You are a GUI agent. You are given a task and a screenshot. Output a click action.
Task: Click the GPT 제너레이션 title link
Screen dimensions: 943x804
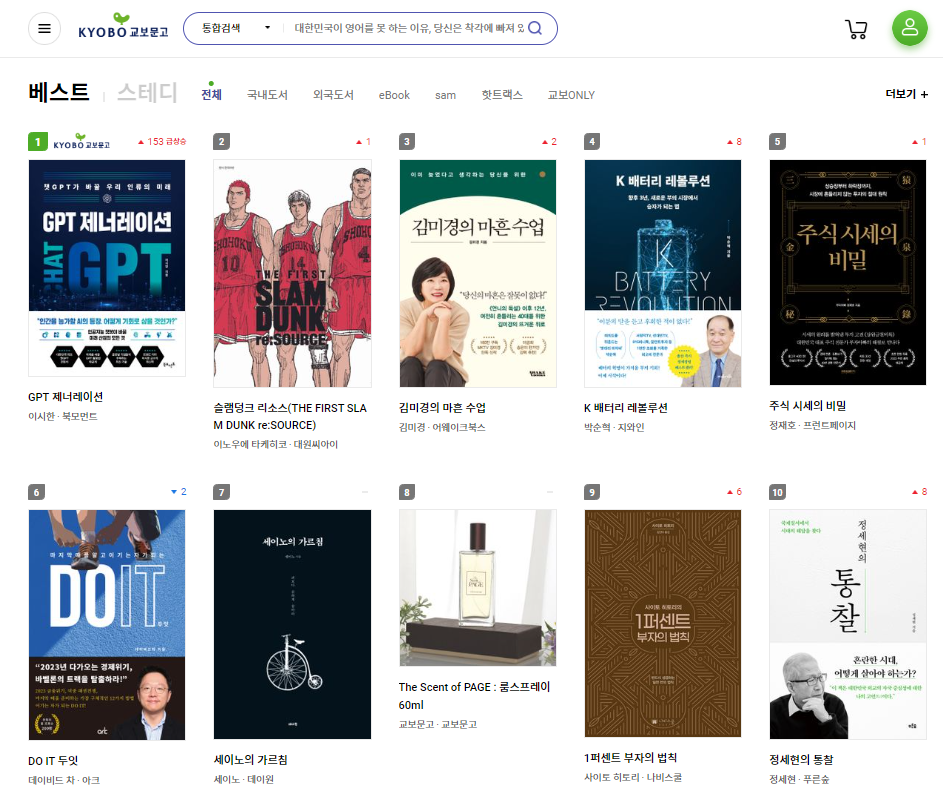pos(66,397)
